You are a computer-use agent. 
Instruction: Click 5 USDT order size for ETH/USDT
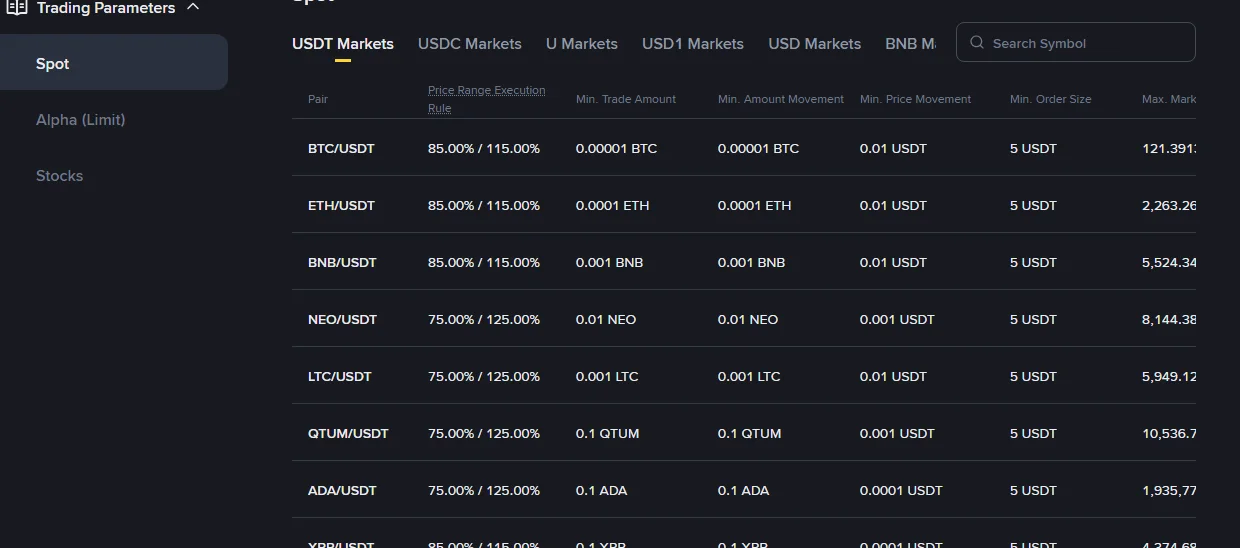click(1033, 205)
